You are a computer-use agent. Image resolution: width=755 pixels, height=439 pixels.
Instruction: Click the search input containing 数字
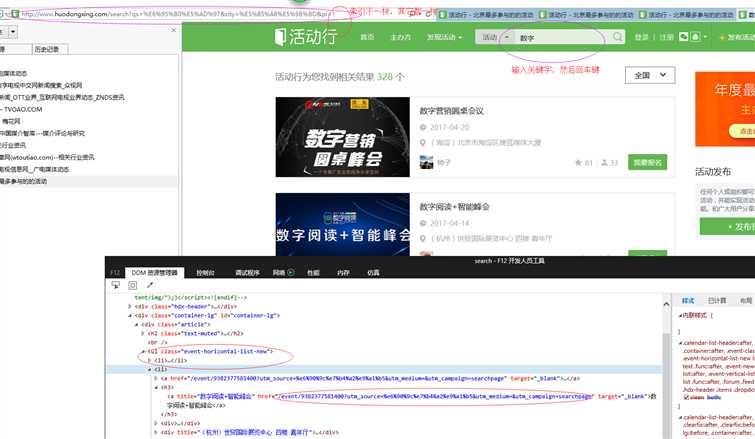[562, 37]
